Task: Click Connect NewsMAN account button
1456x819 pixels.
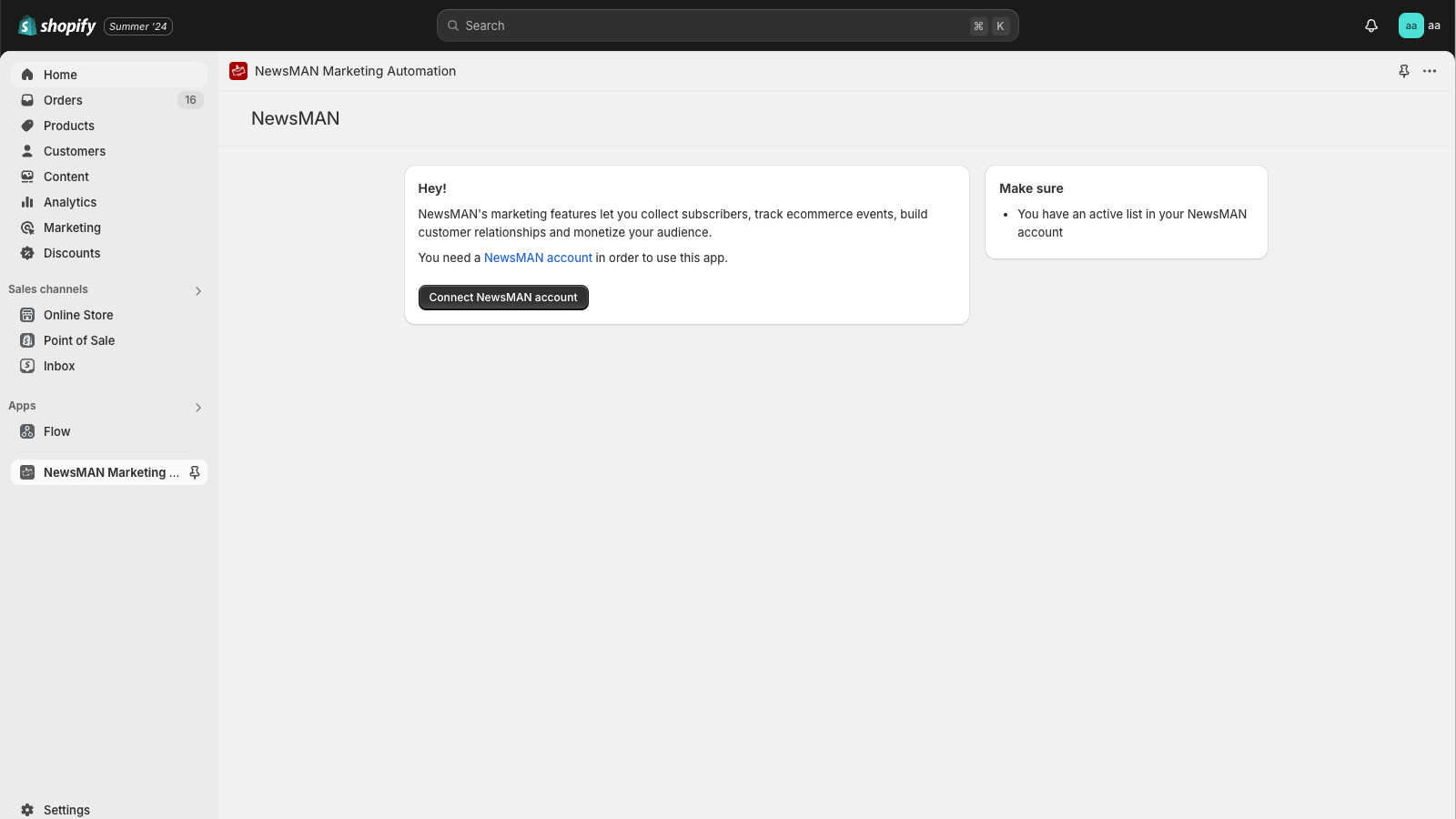Action: (x=503, y=298)
